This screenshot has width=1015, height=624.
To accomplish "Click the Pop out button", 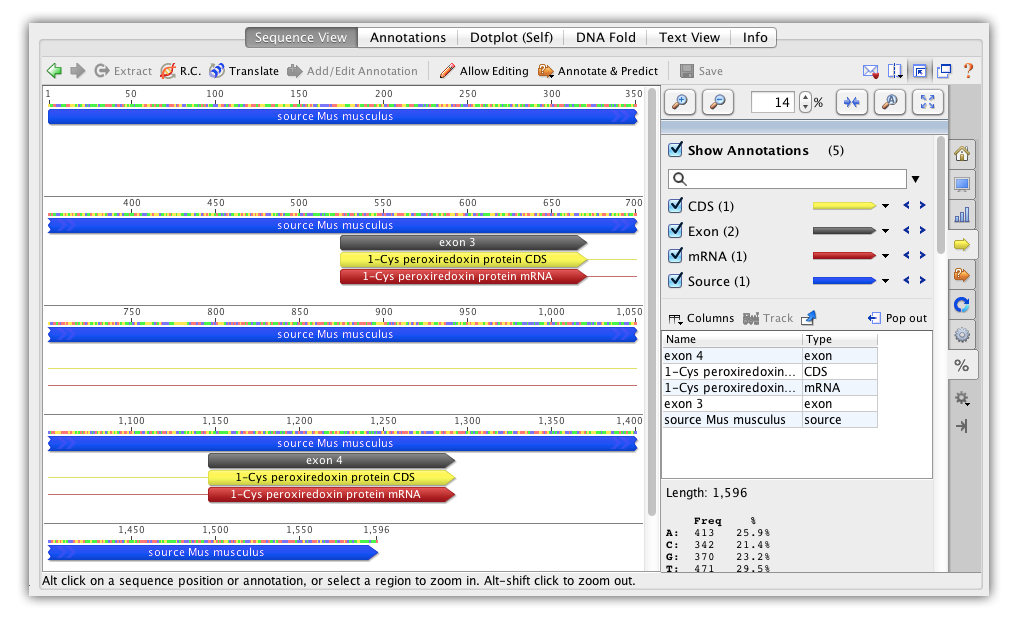I will 897,318.
